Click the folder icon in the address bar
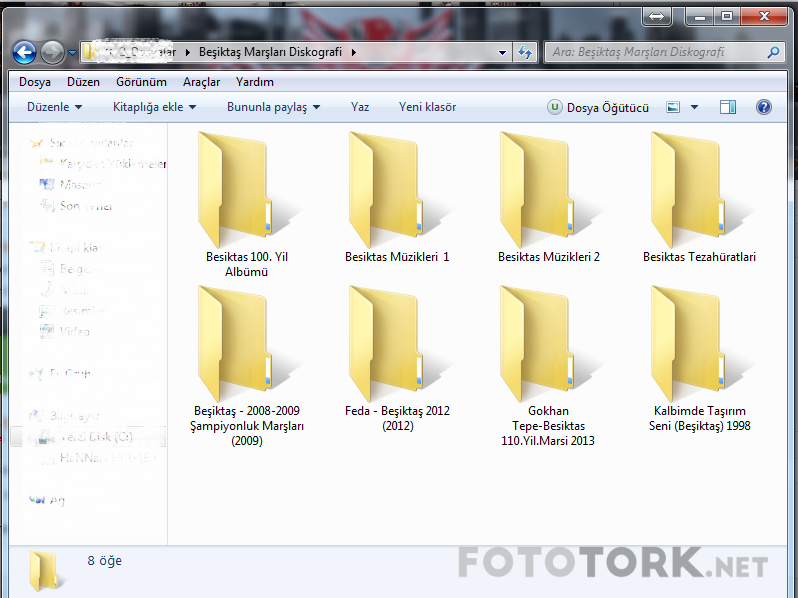 90,52
